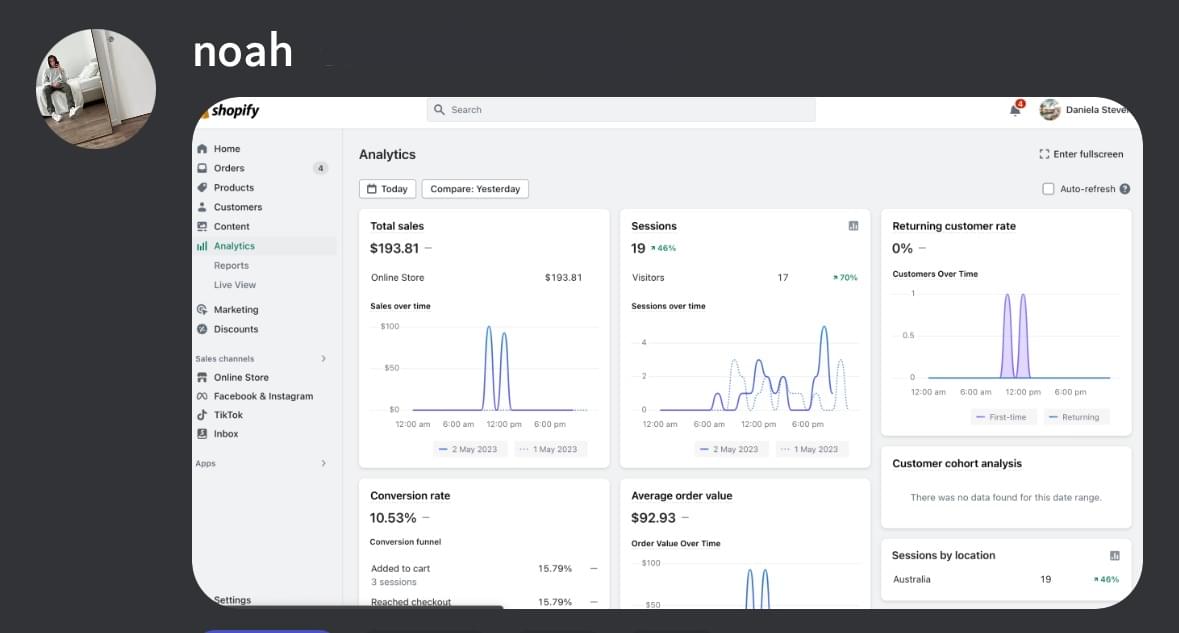This screenshot has height=633, width=1179.
Task: Click the Shopify logo
Action: [232, 111]
